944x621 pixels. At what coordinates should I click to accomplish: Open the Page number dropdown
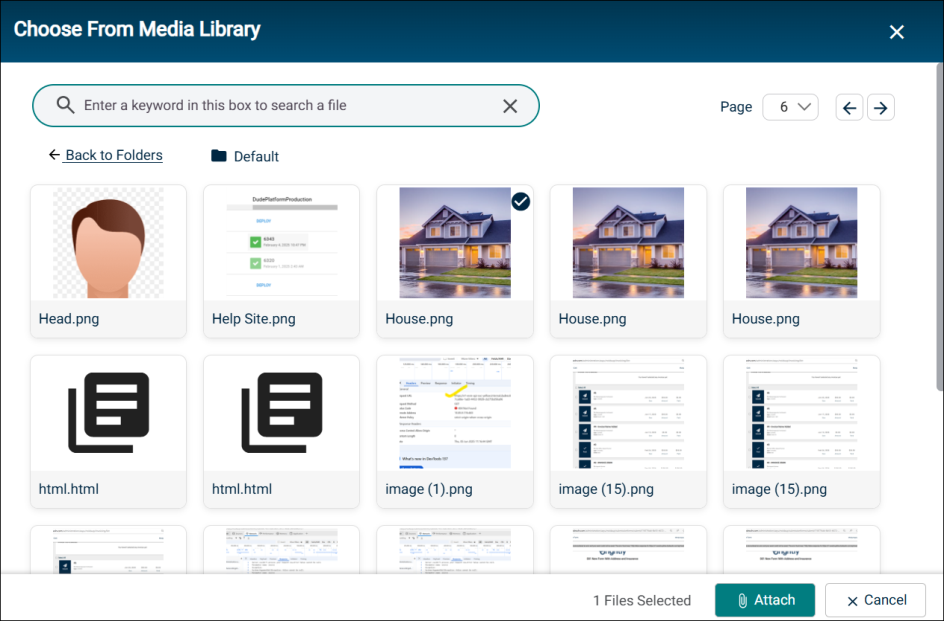click(x=790, y=107)
